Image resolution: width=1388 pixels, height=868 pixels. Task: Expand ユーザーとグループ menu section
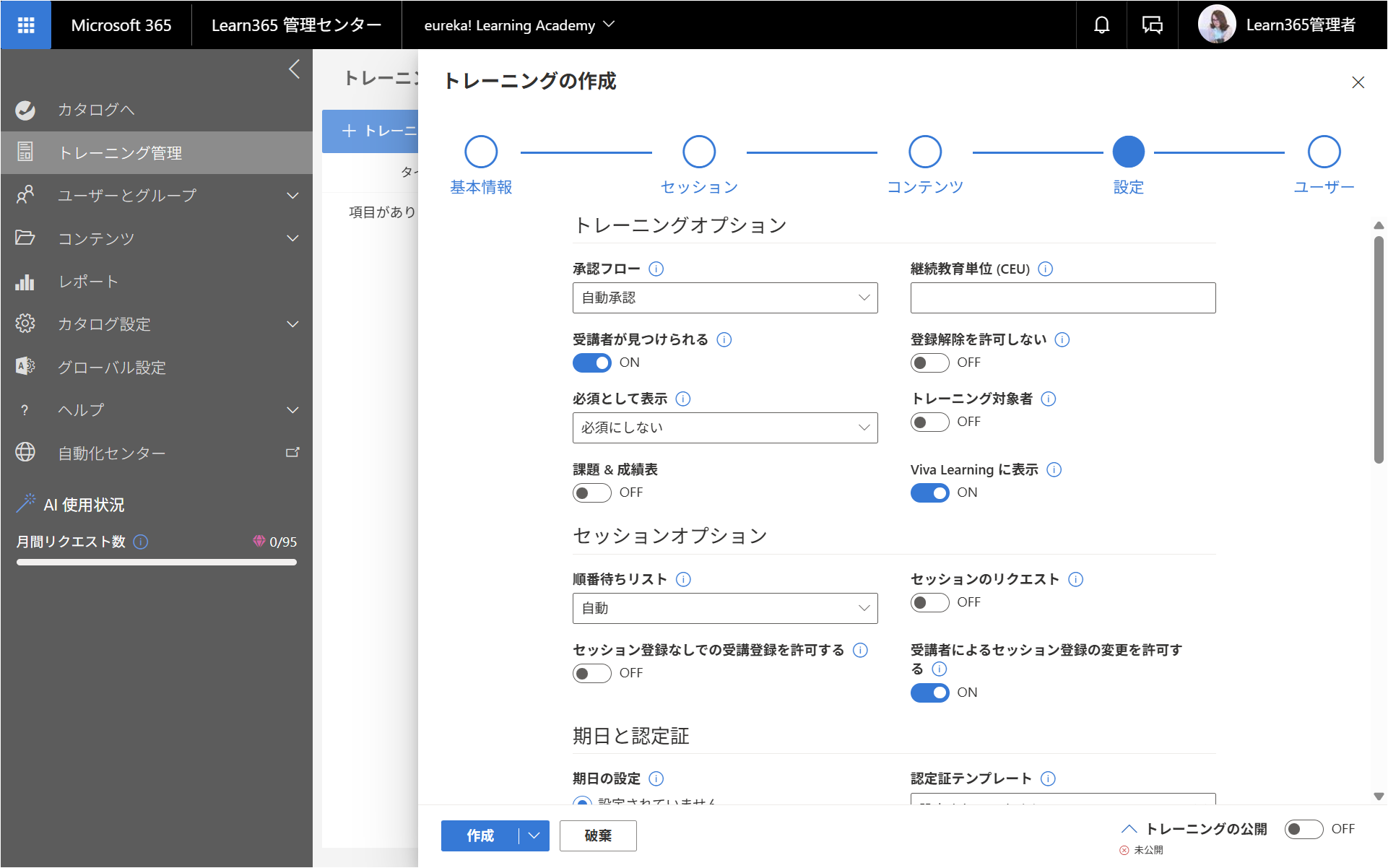[x=157, y=195]
